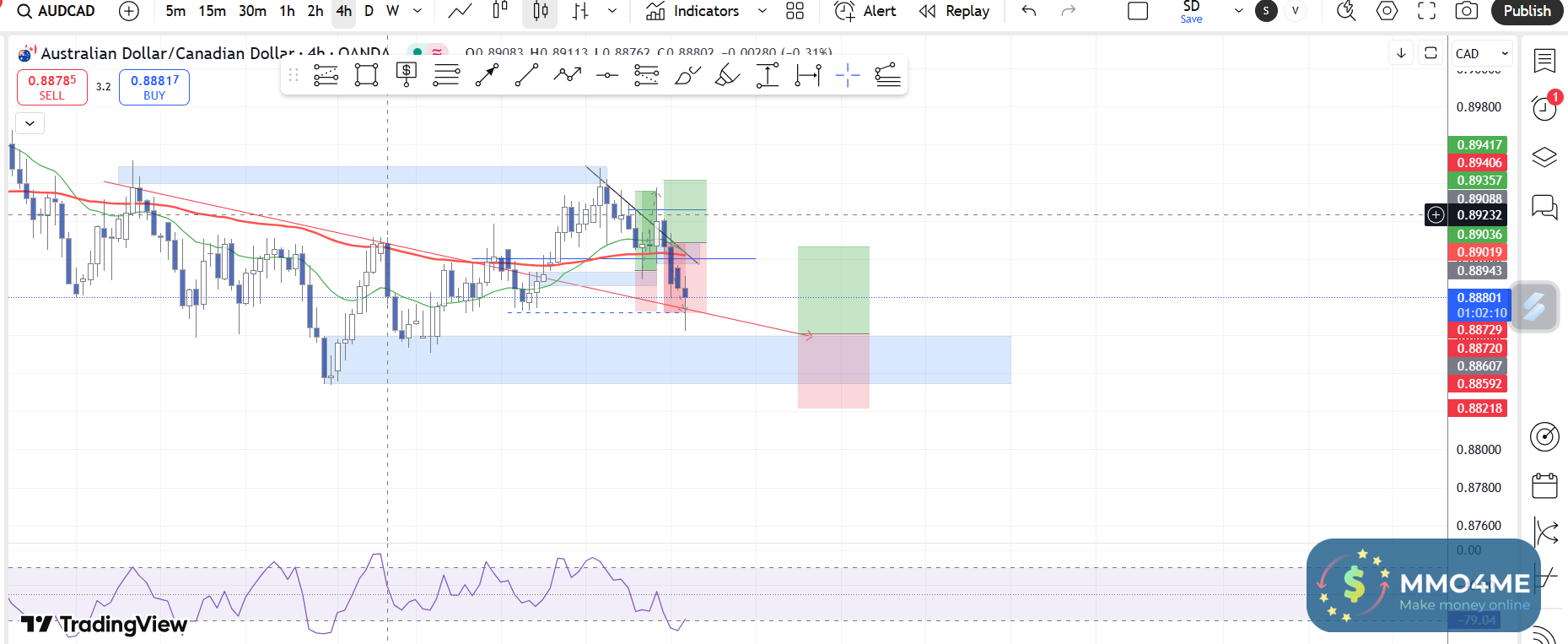This screenshot has height=644, width=1568.
Task: Select the Arrow drawing tool
Action: click(487, 75)
